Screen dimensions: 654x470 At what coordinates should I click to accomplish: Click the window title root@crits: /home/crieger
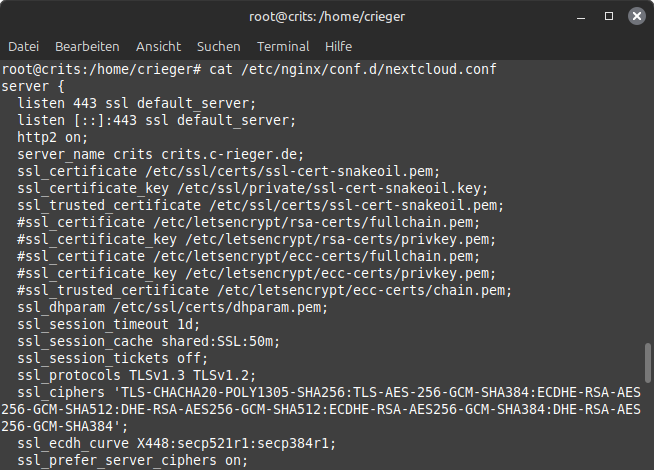click(x=327, y=16)
